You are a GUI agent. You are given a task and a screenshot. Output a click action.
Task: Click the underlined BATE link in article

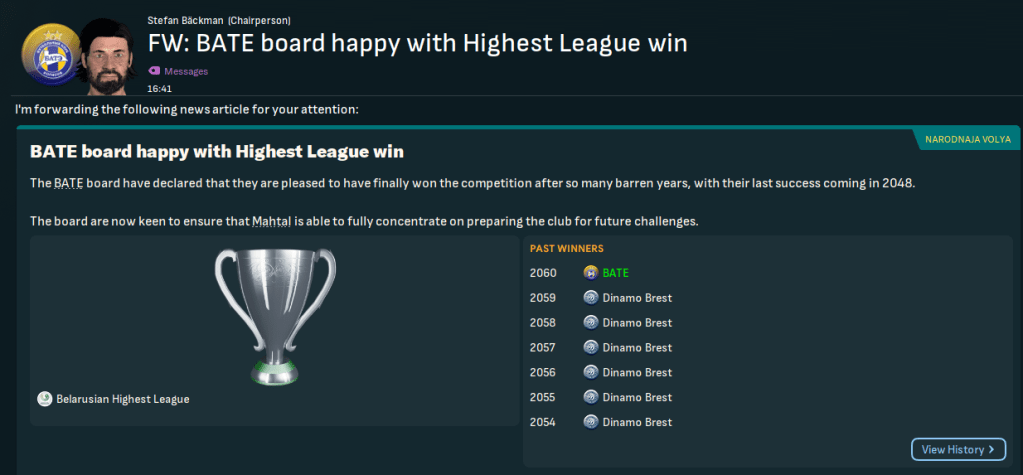point(66,184)
